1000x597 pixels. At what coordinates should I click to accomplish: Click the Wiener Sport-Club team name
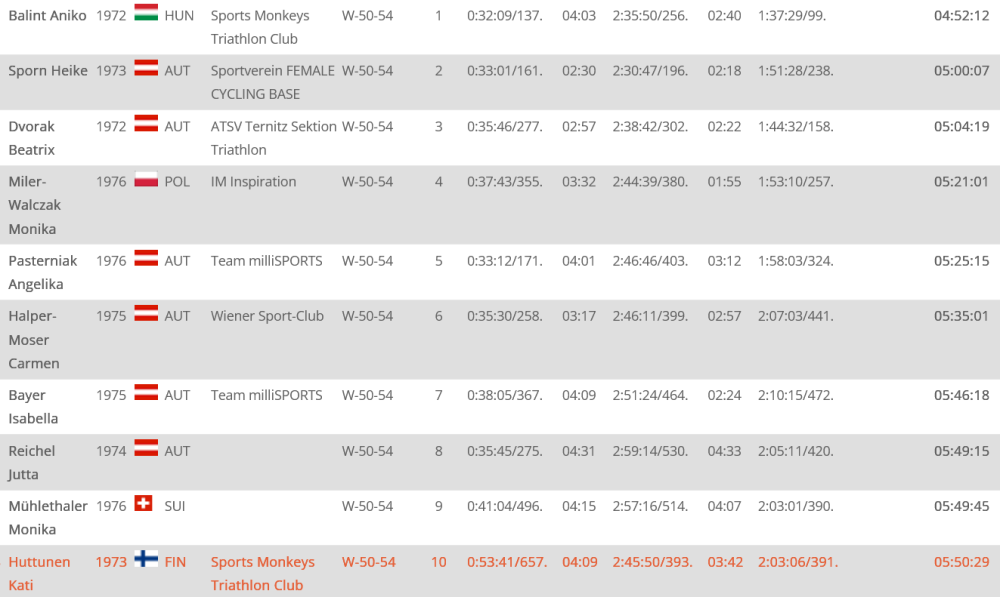[267, 316]
